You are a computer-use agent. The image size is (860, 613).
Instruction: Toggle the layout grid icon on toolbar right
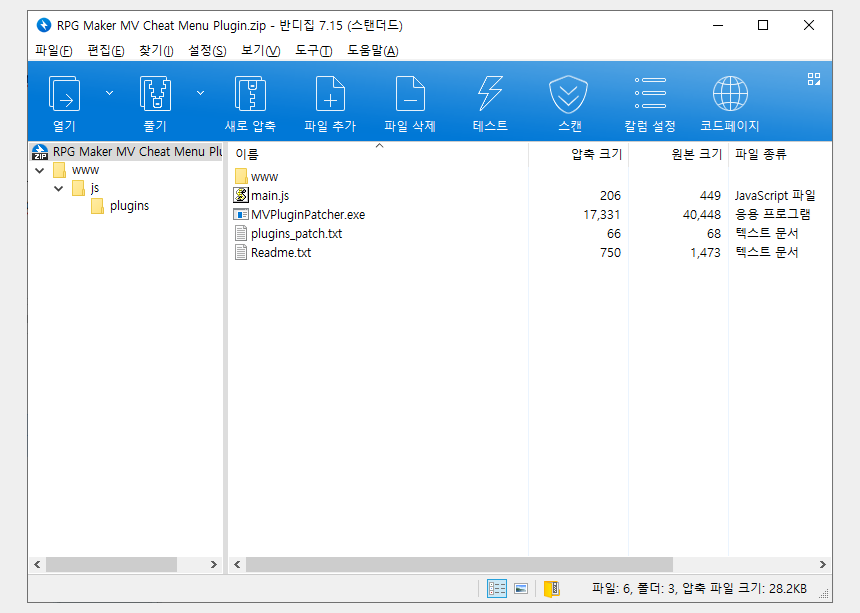(813, 78)
